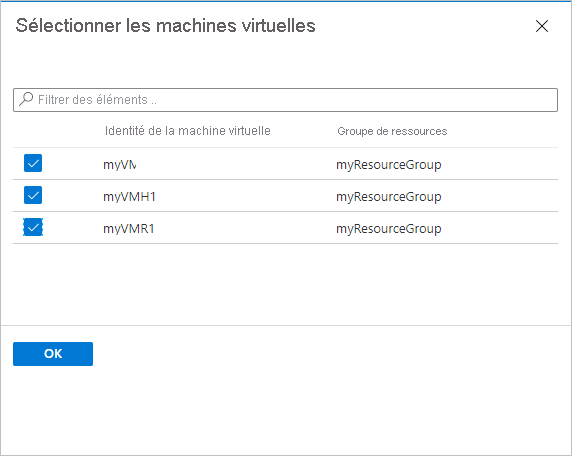Select the myVMH1 name text
This screenshot has height=456, width=572.
coord(130,197)
